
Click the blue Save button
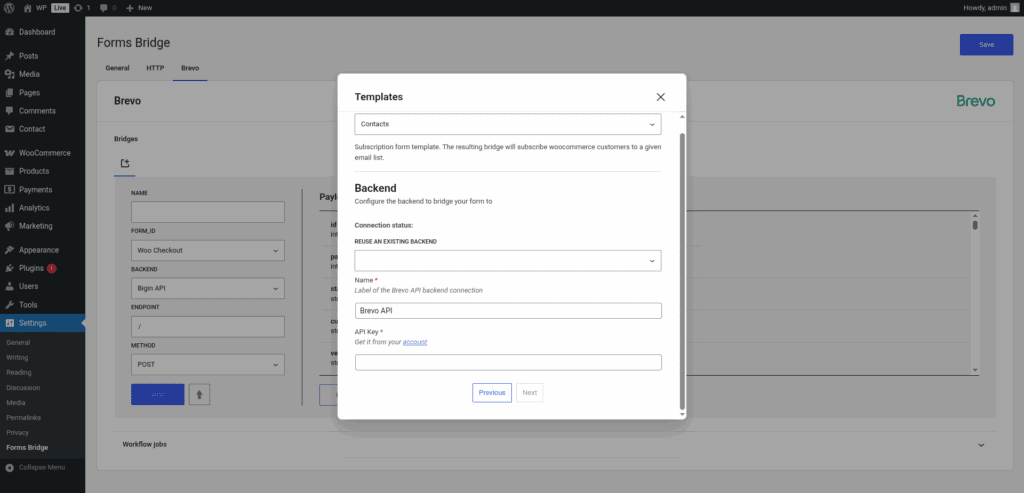point(986,44)
